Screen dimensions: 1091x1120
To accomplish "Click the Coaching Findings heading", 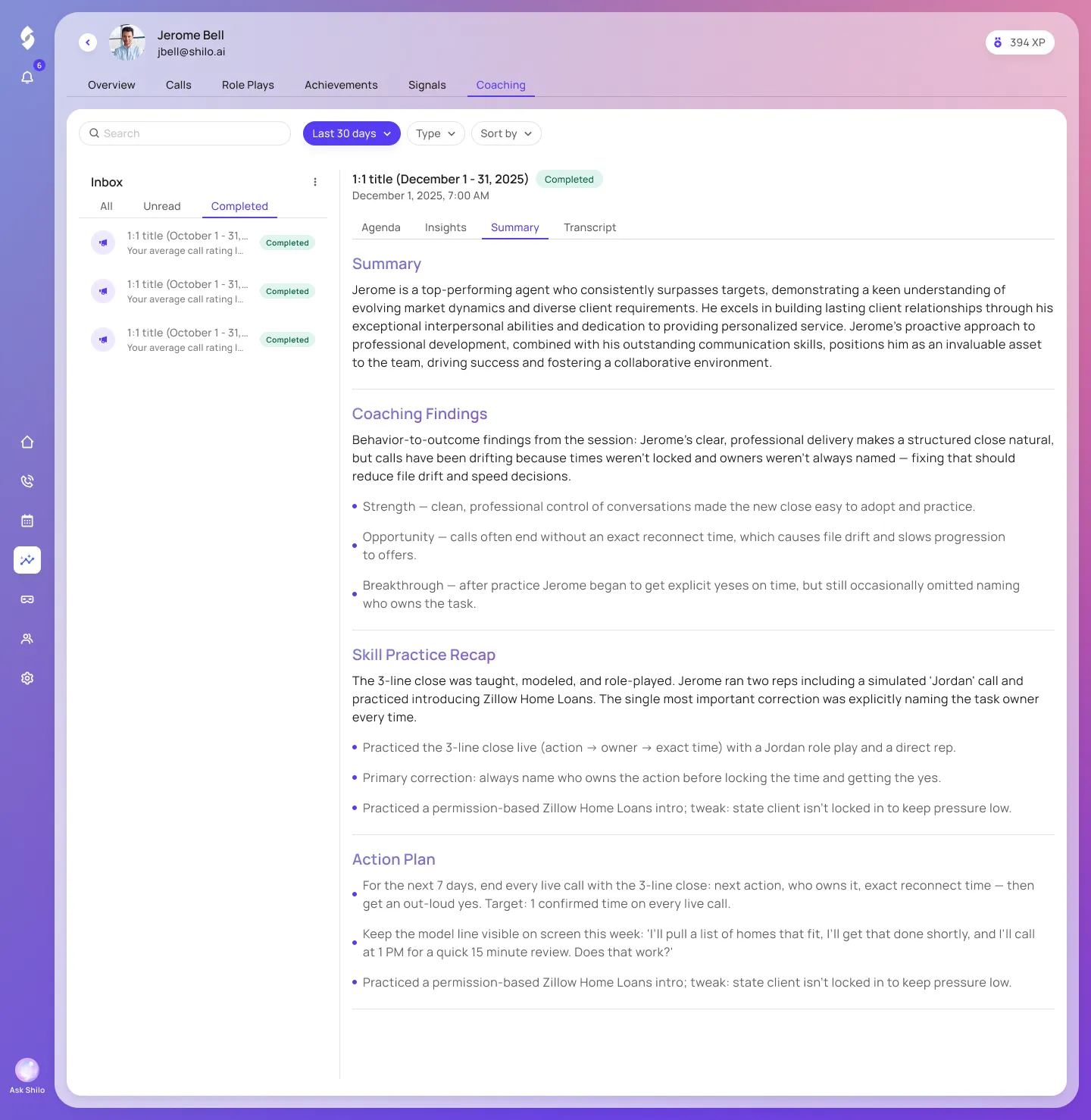I will (420, 414).
